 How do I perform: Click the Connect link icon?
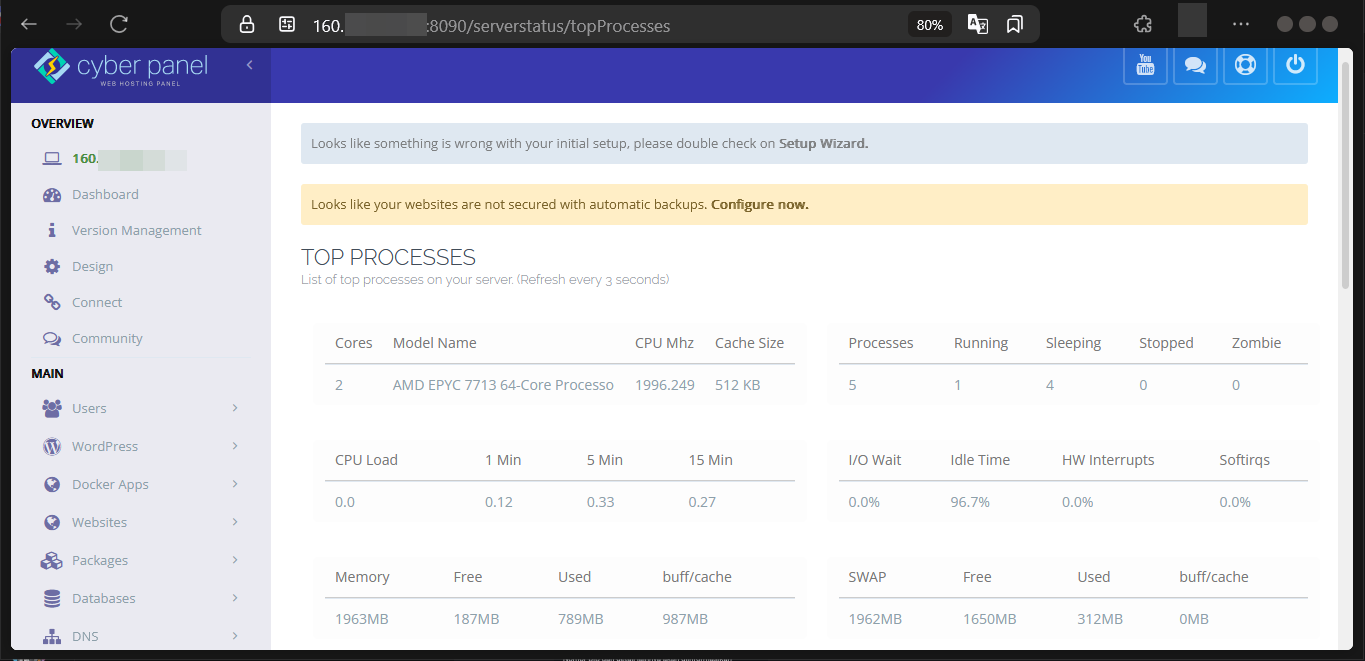click(52, 303)
